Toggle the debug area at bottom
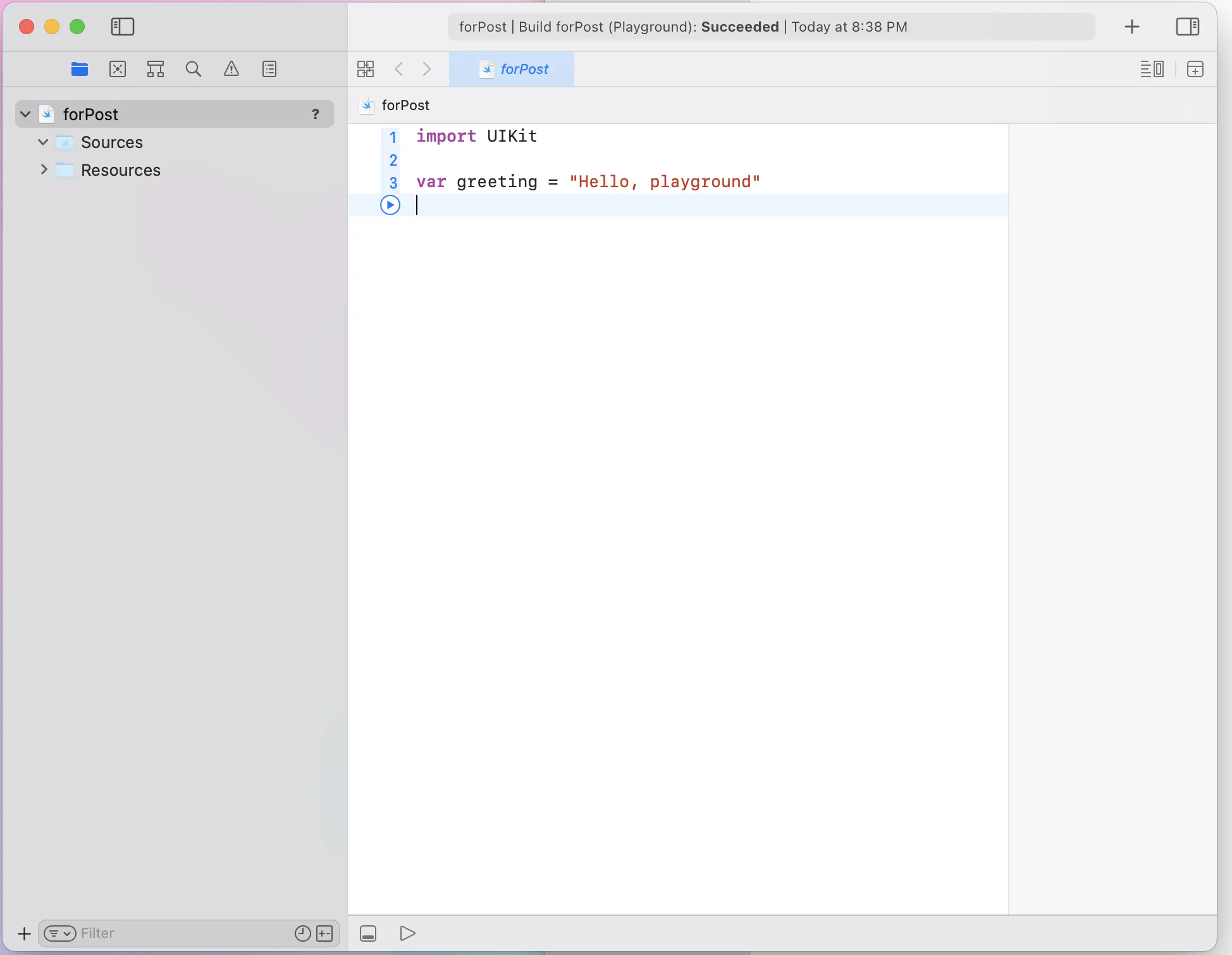 point(368,933)
